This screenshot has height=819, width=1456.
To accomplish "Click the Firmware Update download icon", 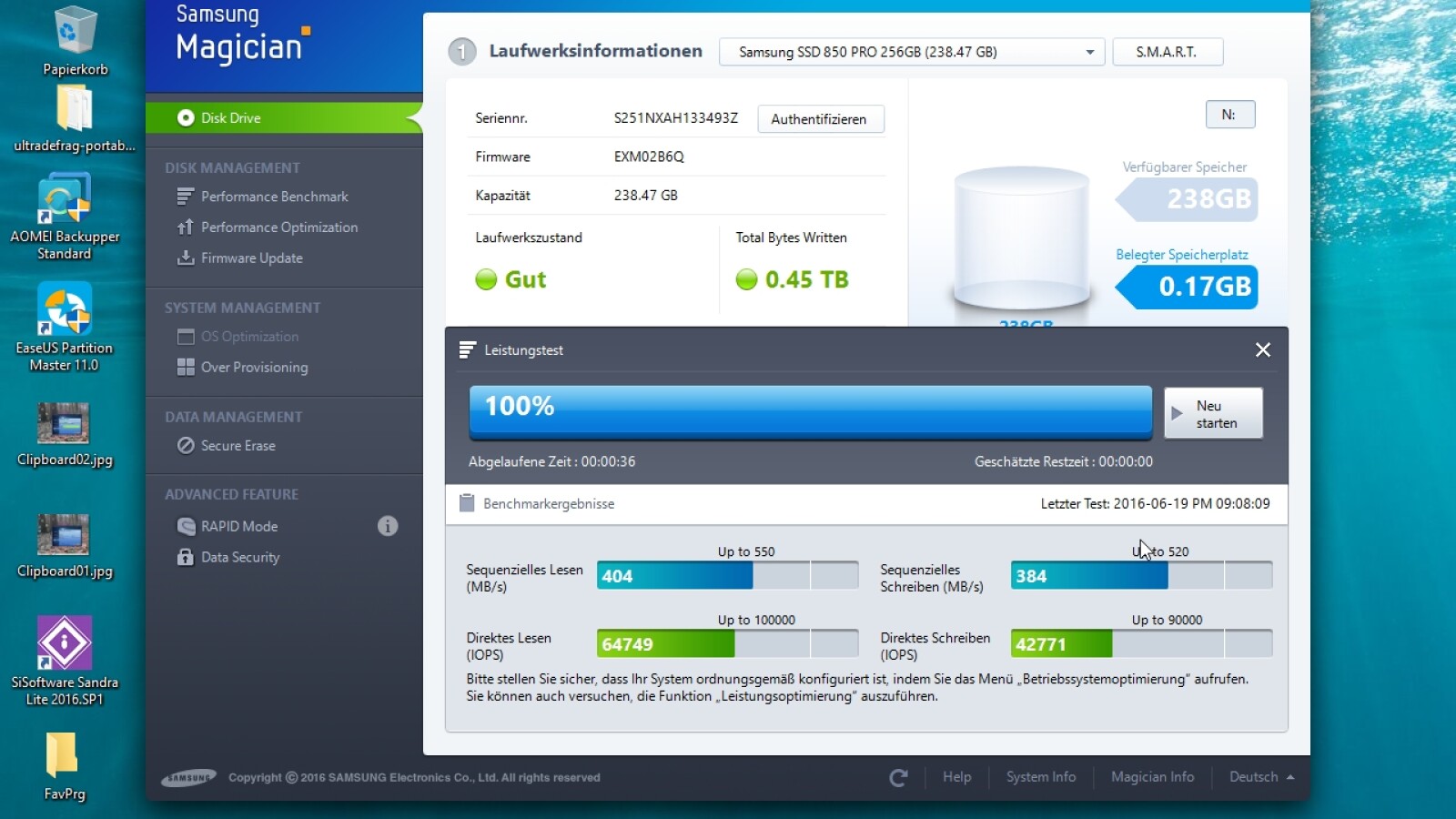I will coord(186,258).
